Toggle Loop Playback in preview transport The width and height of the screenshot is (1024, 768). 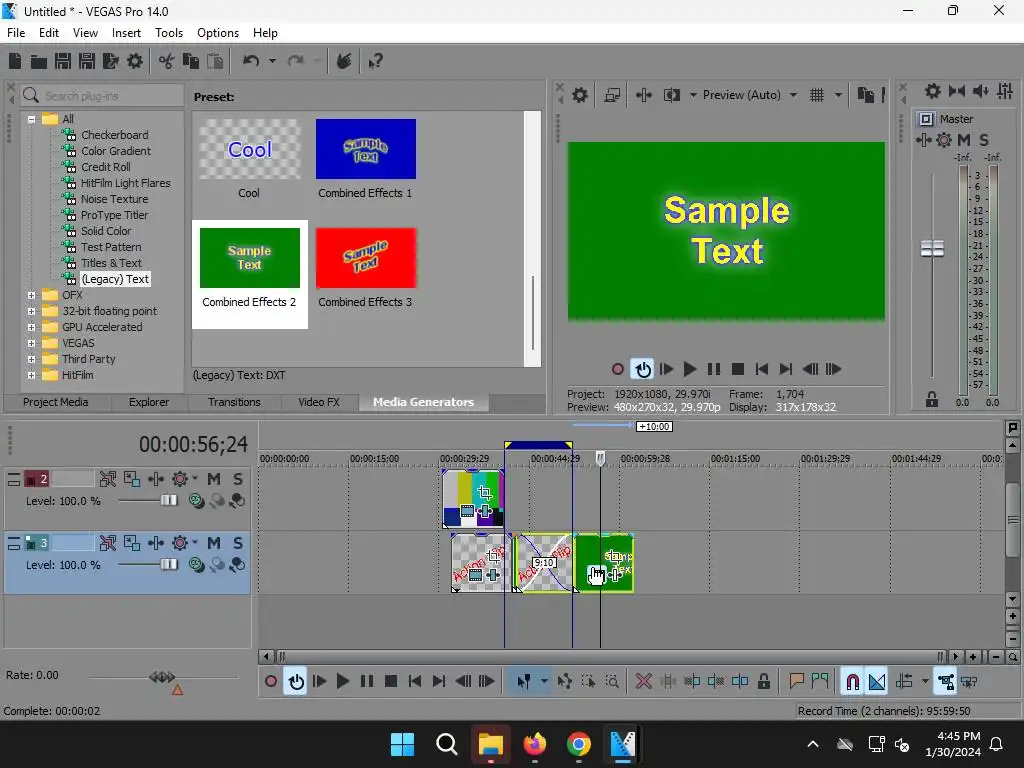pos(643,370)
